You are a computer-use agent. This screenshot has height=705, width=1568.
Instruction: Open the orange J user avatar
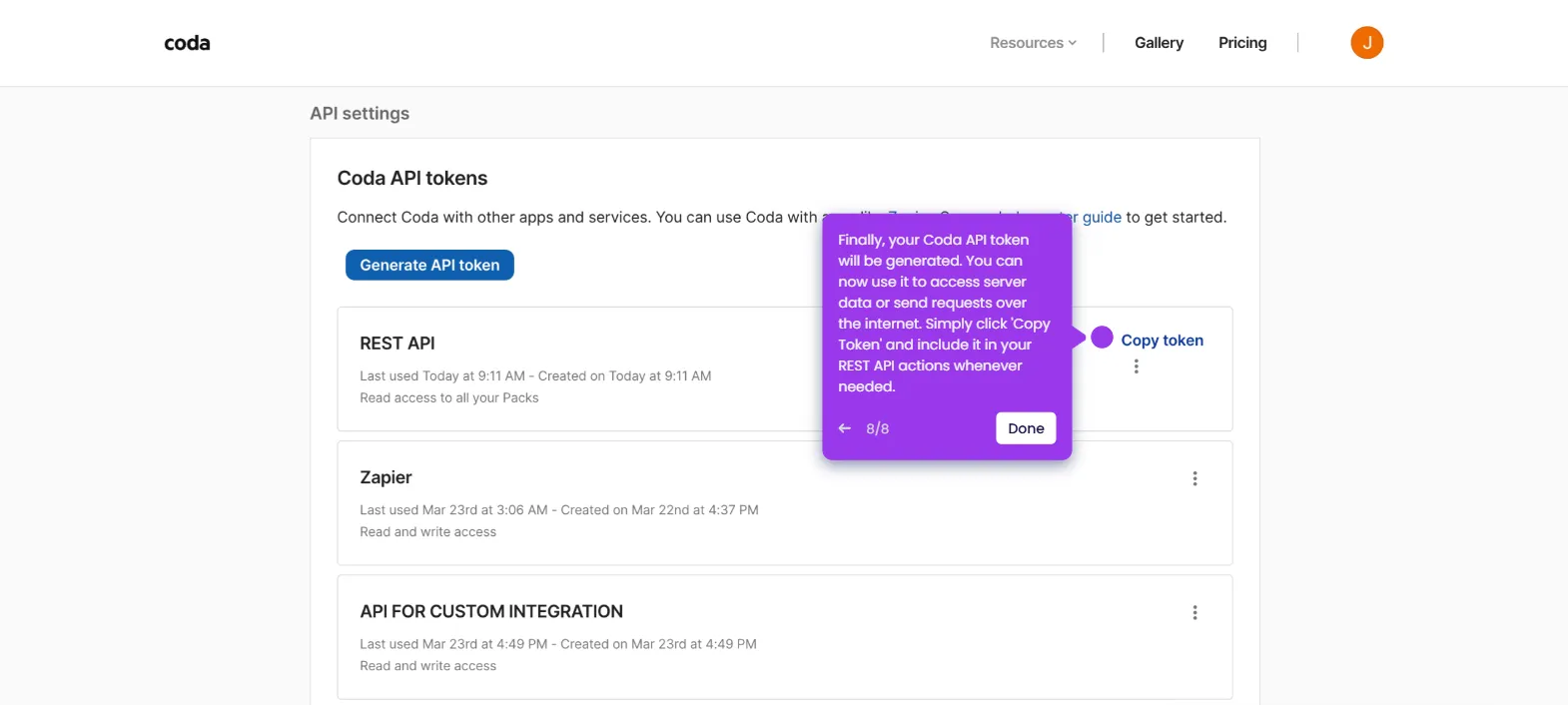(1366, 43)
